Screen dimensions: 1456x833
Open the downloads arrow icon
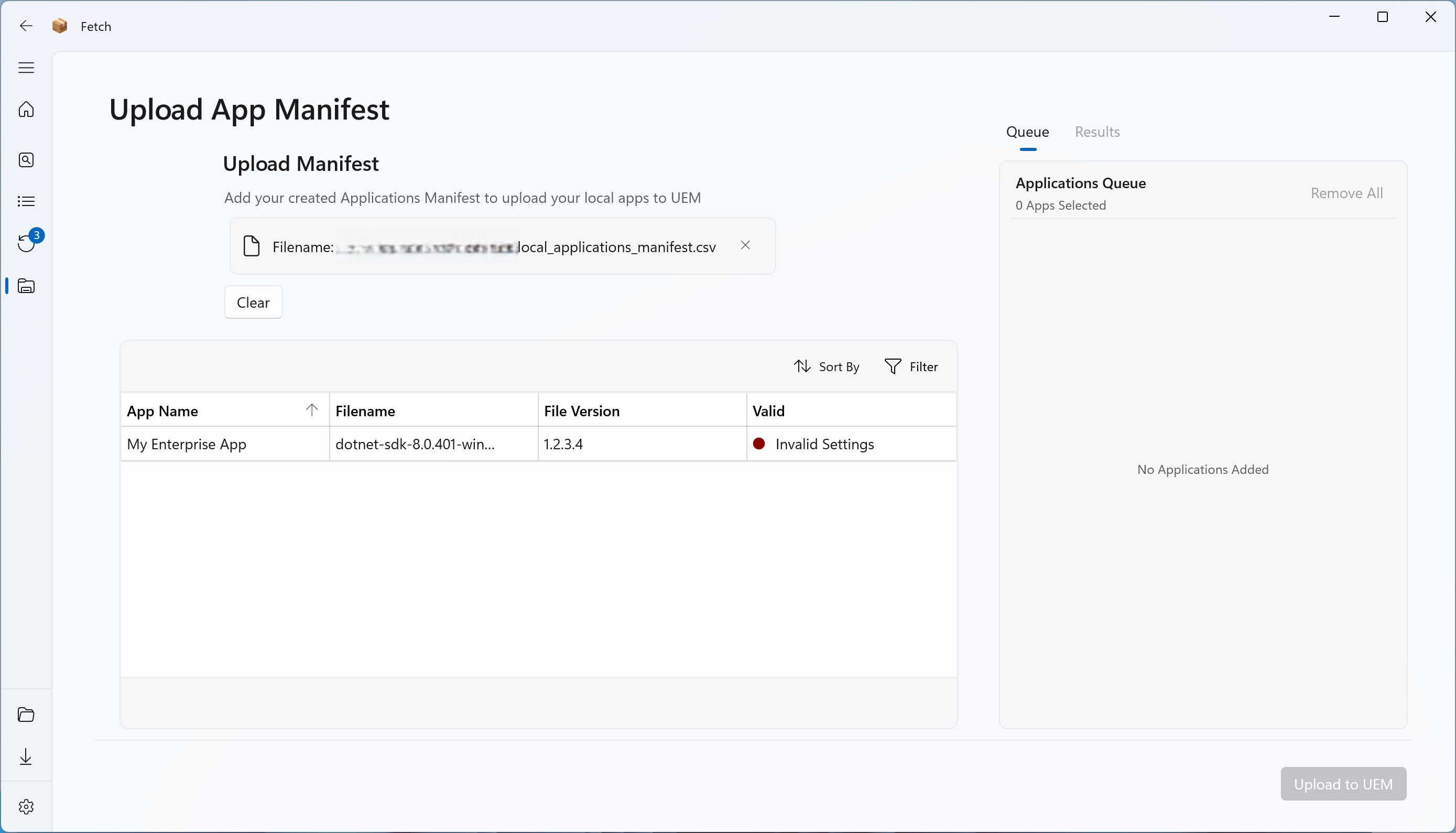26,757
